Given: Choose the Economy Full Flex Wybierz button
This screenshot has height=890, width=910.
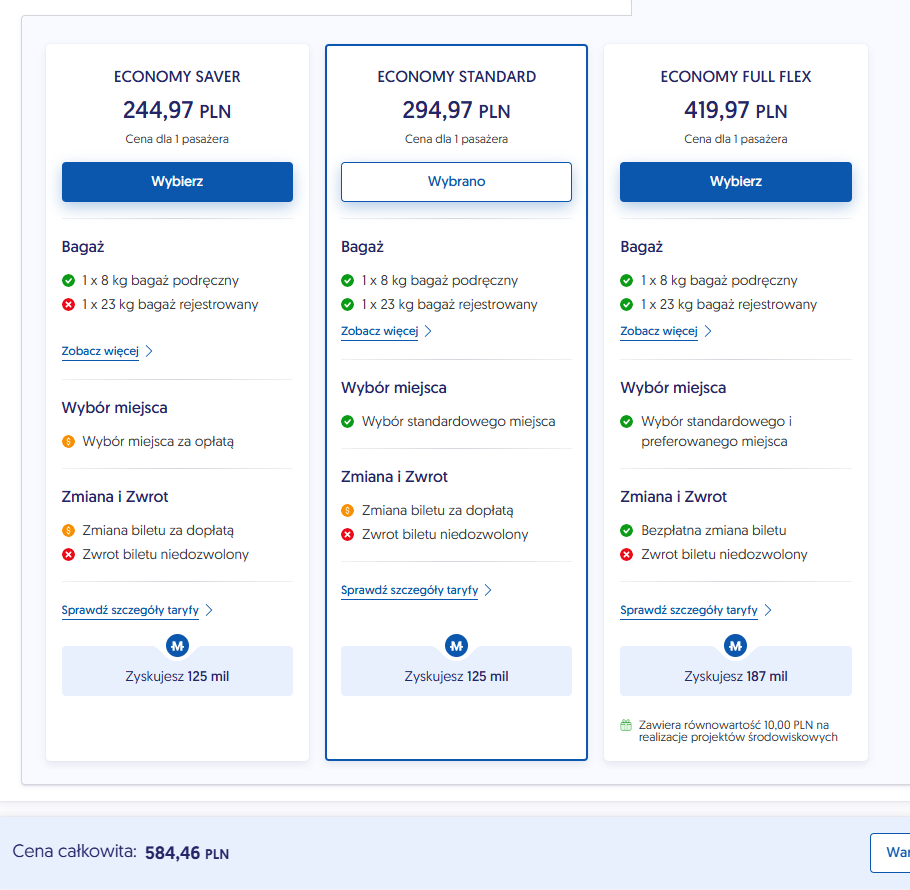Looking at the screenshot, I should 735,182.
